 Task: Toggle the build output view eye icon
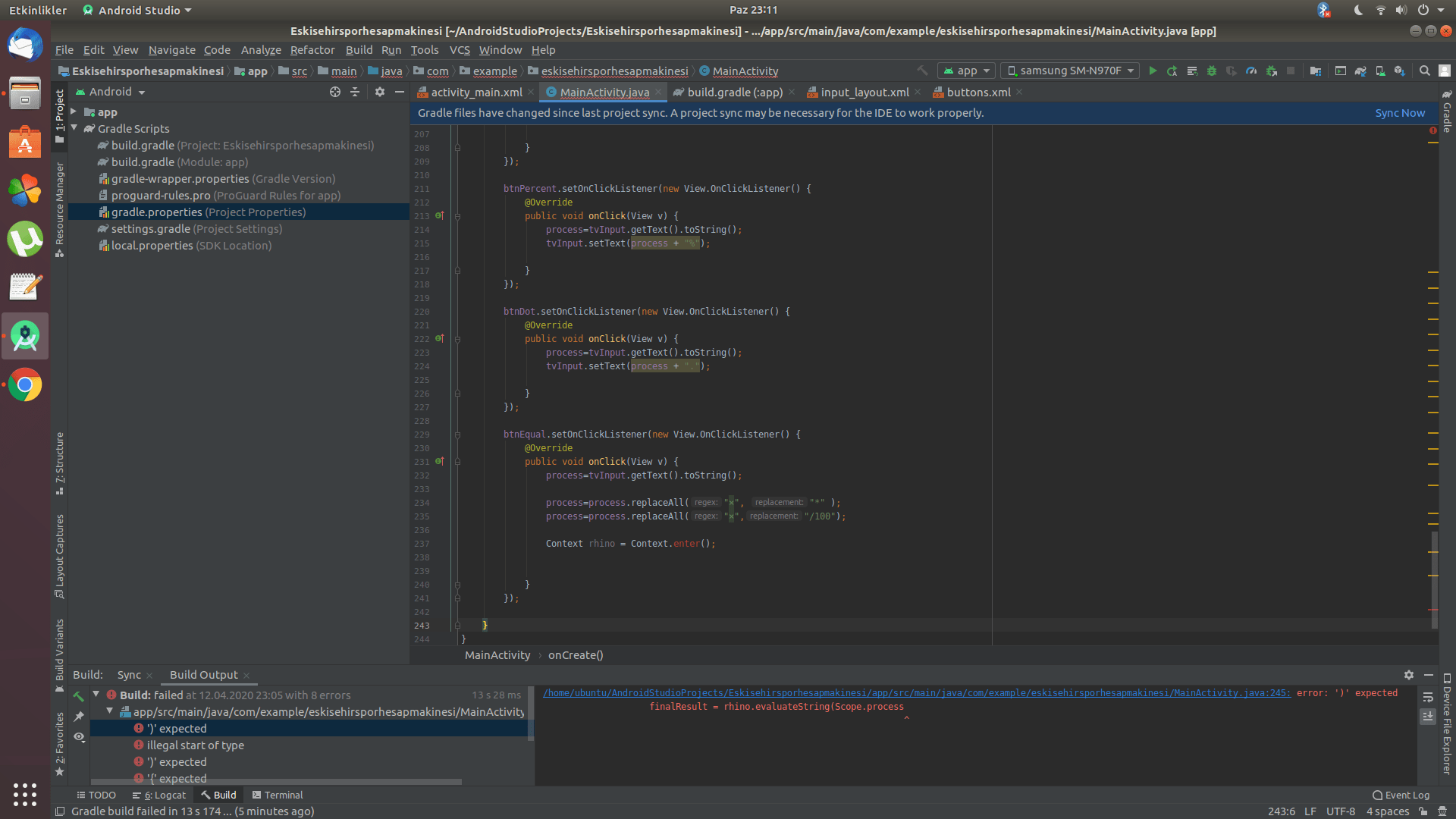point(79,737)
